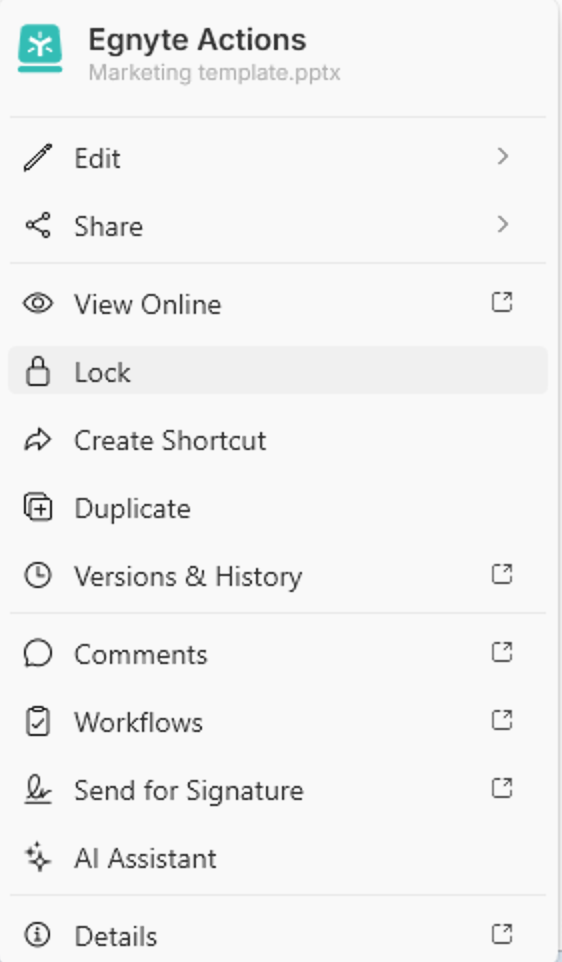The image size is (562, 962).
Task: Expand the Share submenu chevron
Action: [502, 225]
